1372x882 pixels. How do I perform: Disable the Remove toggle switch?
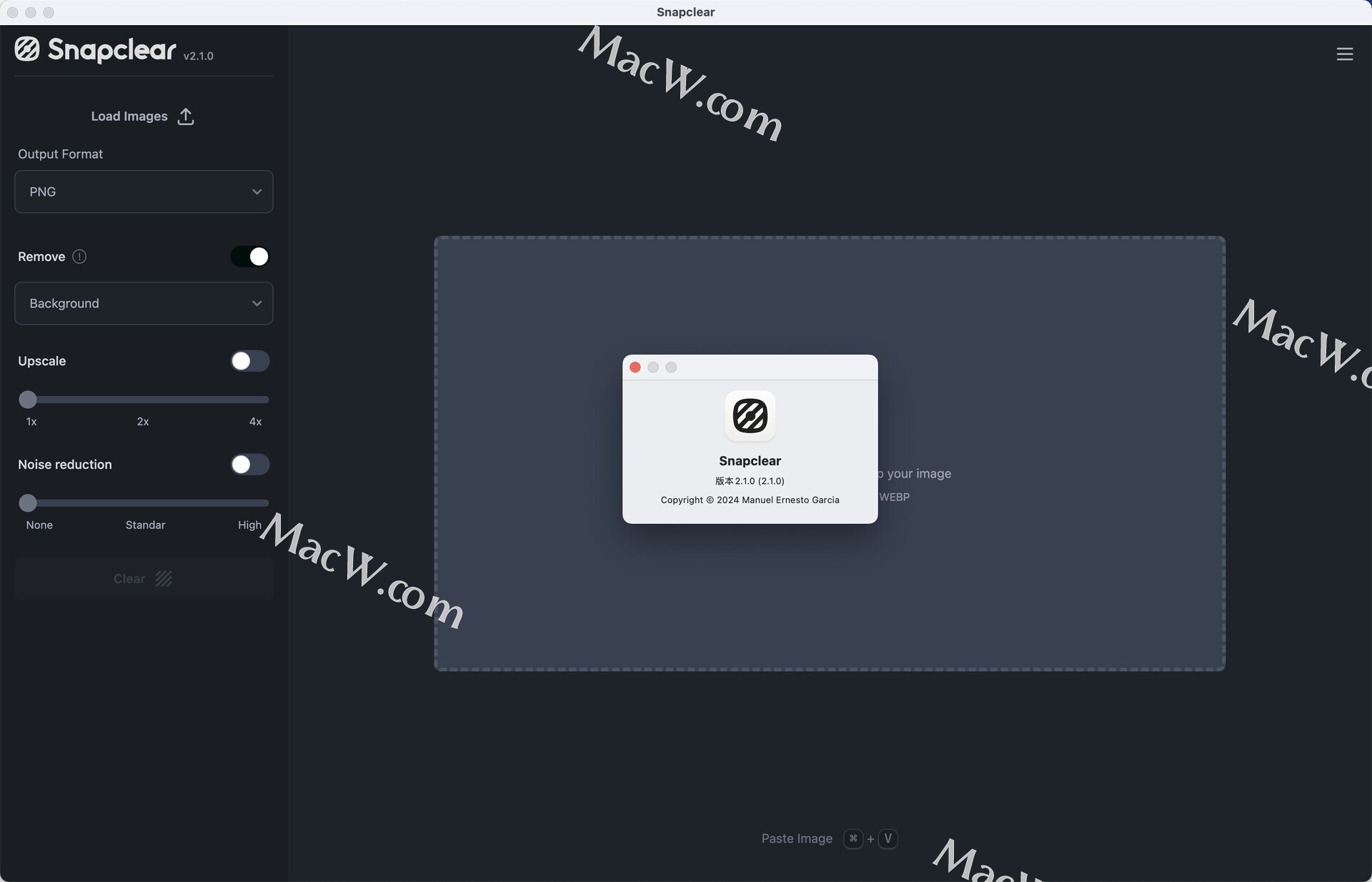(x=249, y=257)
